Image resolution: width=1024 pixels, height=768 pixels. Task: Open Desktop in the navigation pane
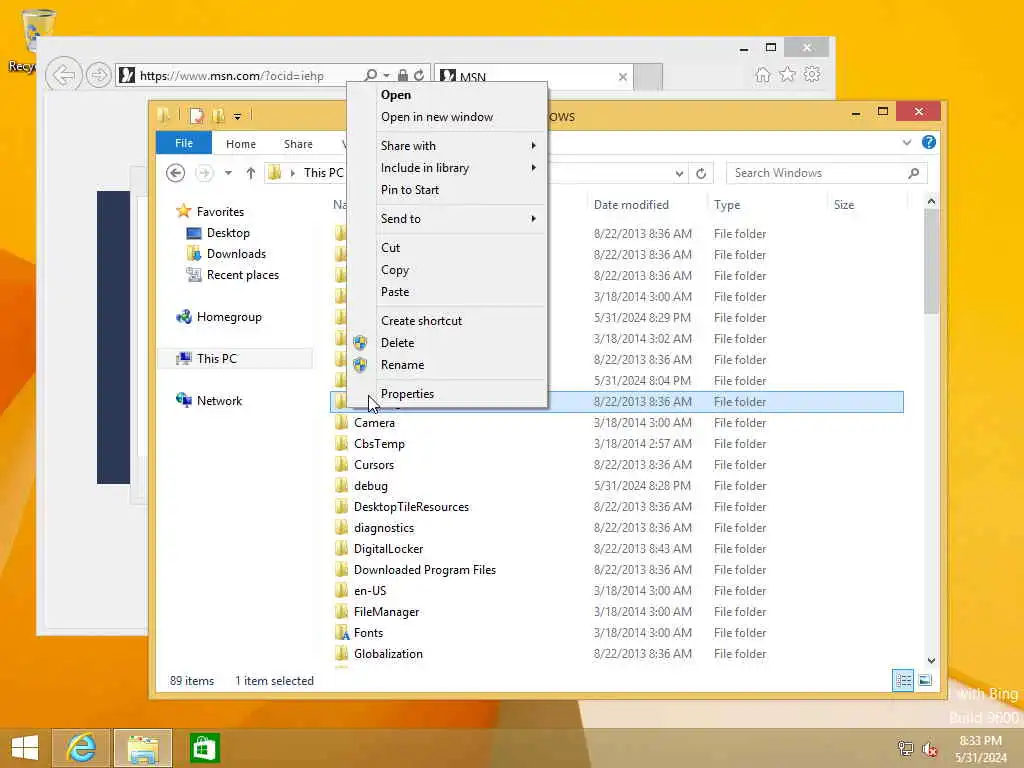pos(228,232)
